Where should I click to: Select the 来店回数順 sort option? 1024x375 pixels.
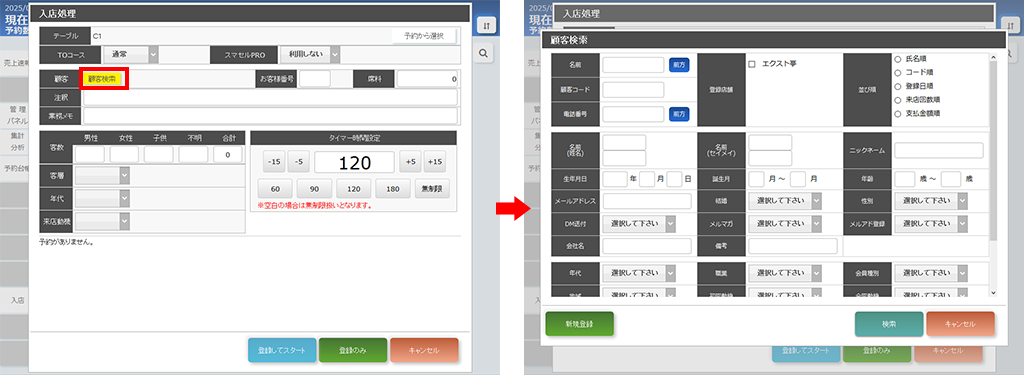897,99
